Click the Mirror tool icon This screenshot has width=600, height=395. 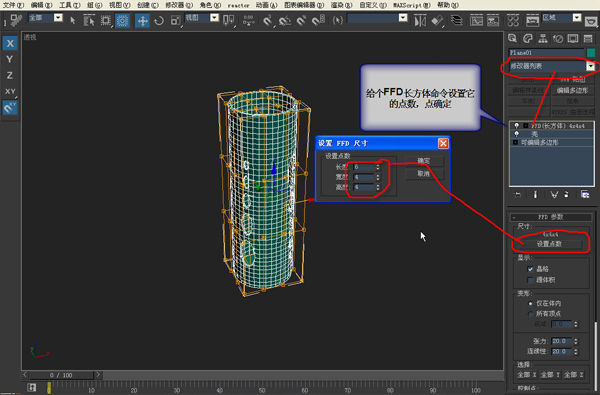tap(420, 20)
